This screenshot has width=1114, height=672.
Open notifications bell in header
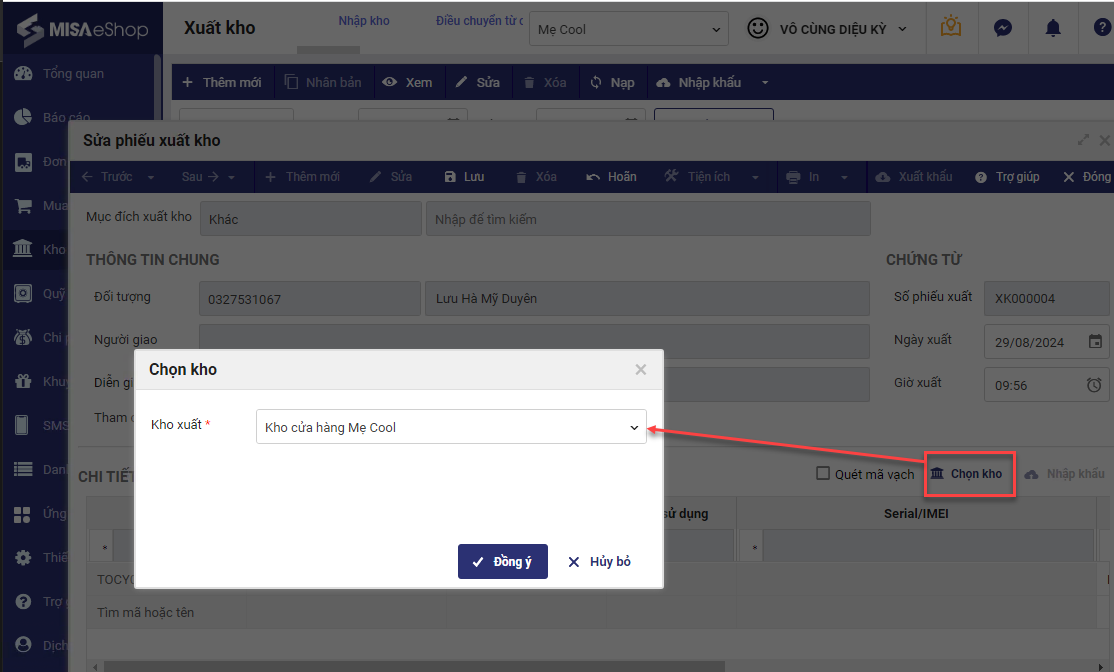tap(1053, 28)
